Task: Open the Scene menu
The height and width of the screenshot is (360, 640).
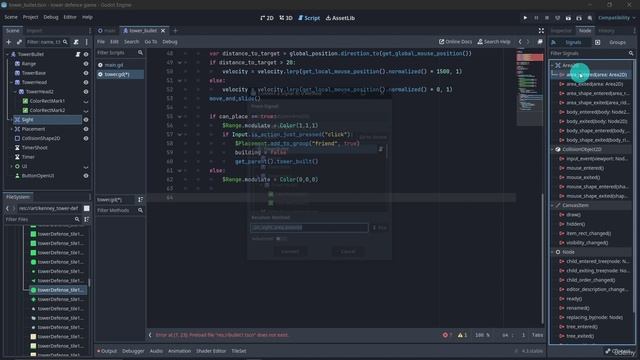Action: (x=11, y=17)
